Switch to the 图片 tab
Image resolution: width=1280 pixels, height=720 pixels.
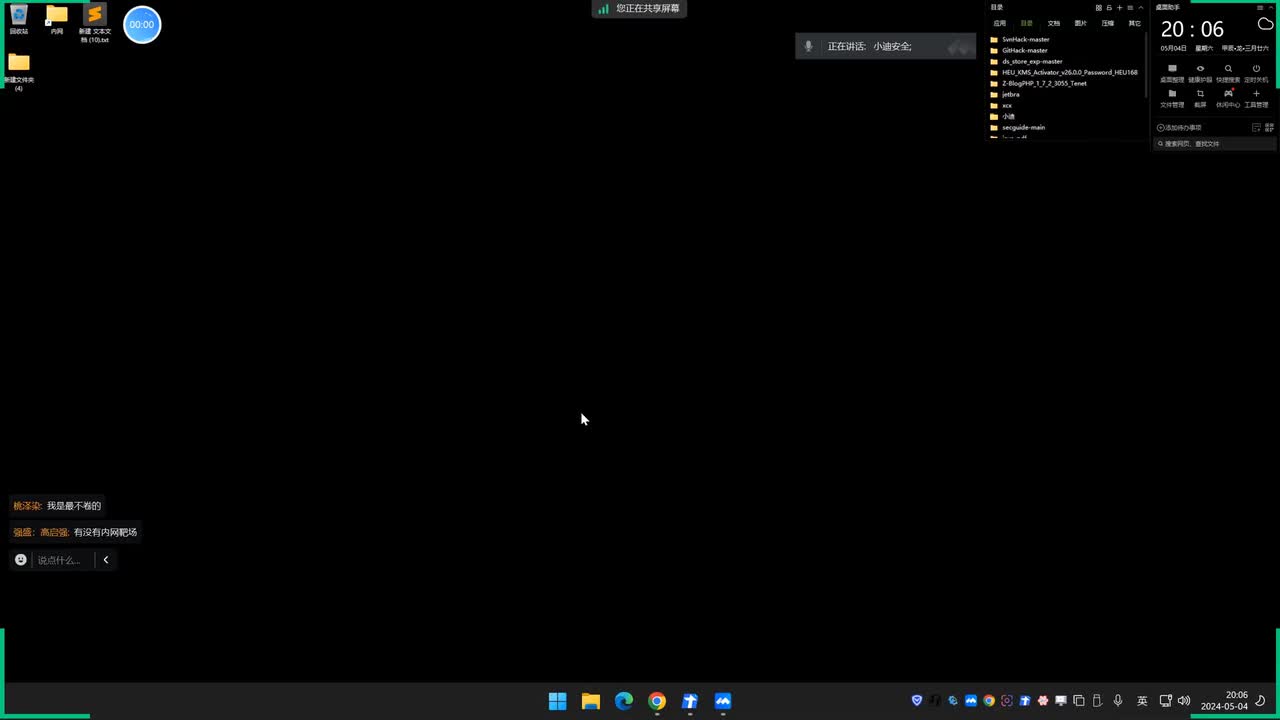[x=1080, y=23]
